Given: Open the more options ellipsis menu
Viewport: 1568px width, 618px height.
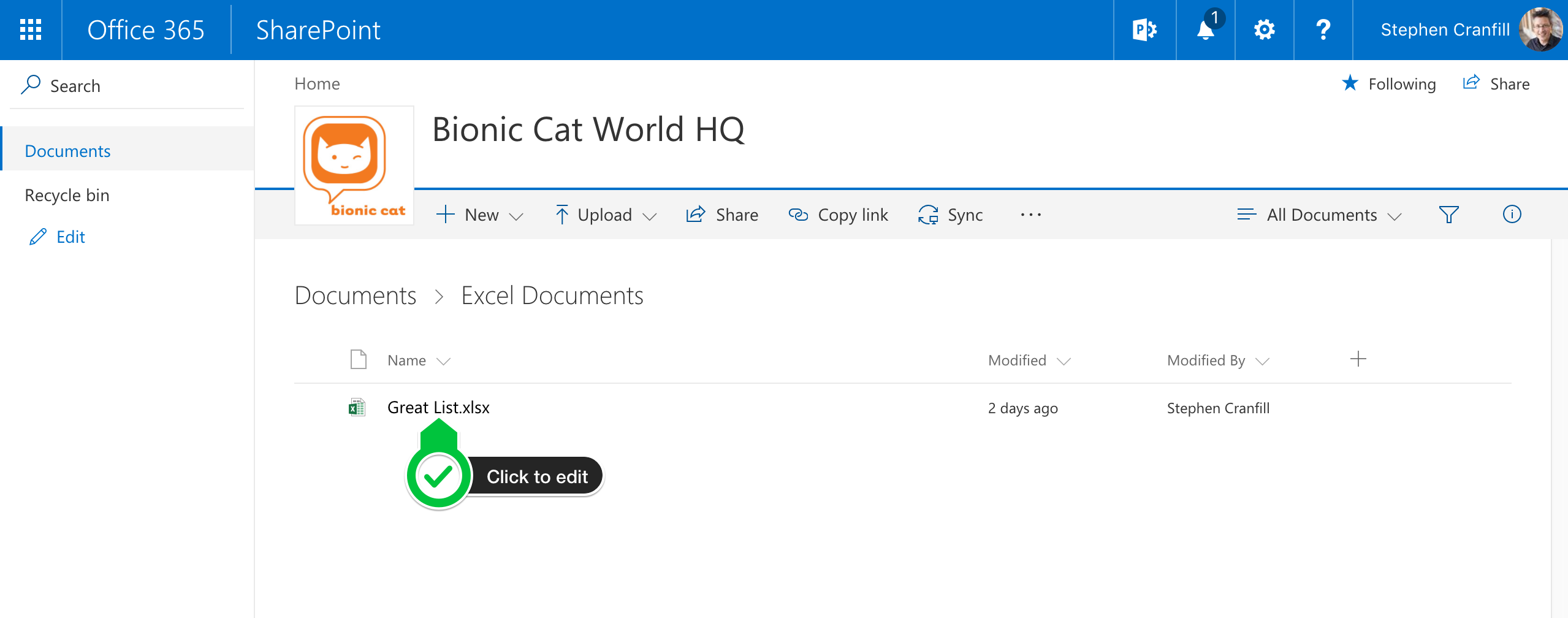Looking at the screenshot, I should click(1031, 215).
